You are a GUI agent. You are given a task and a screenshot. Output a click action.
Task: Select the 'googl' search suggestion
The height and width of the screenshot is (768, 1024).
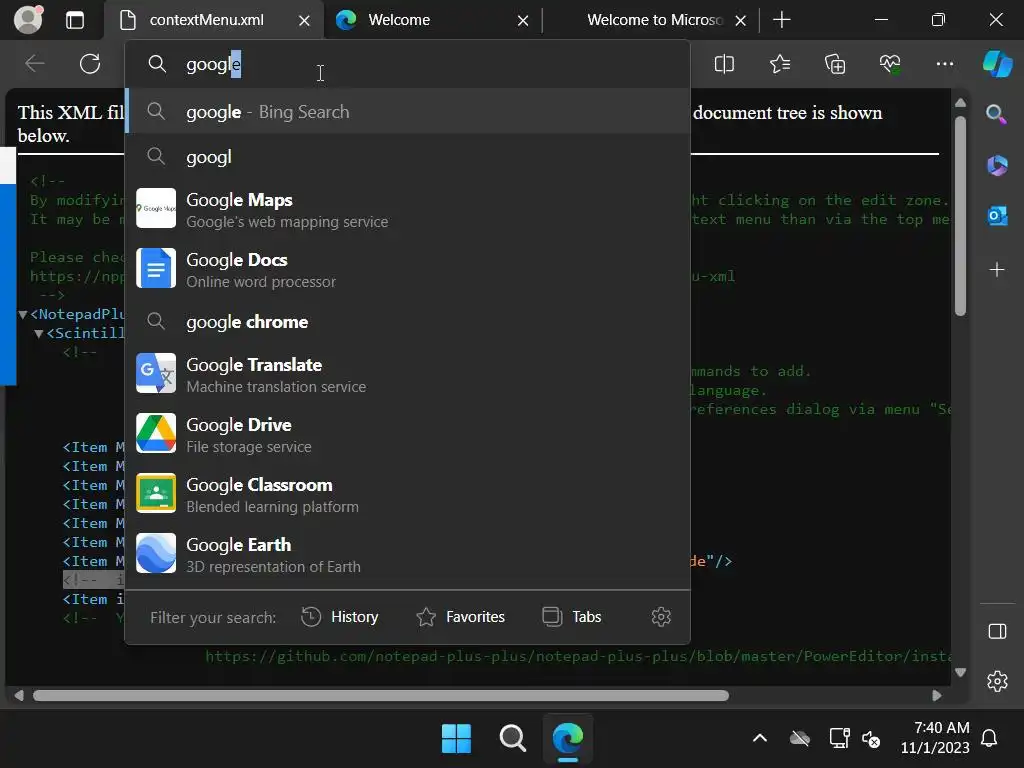tap(408, 157)
